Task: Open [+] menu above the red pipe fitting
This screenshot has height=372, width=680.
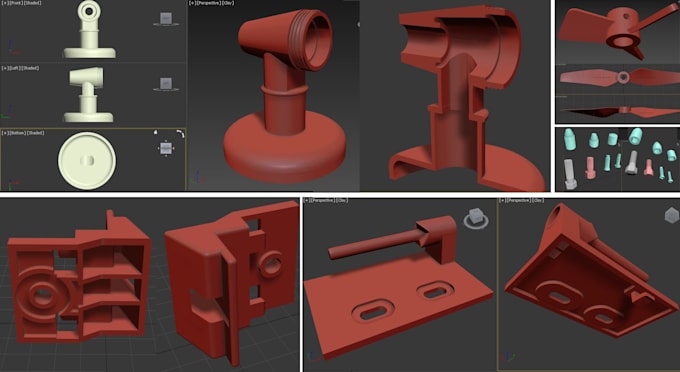Action: [193, 3]
